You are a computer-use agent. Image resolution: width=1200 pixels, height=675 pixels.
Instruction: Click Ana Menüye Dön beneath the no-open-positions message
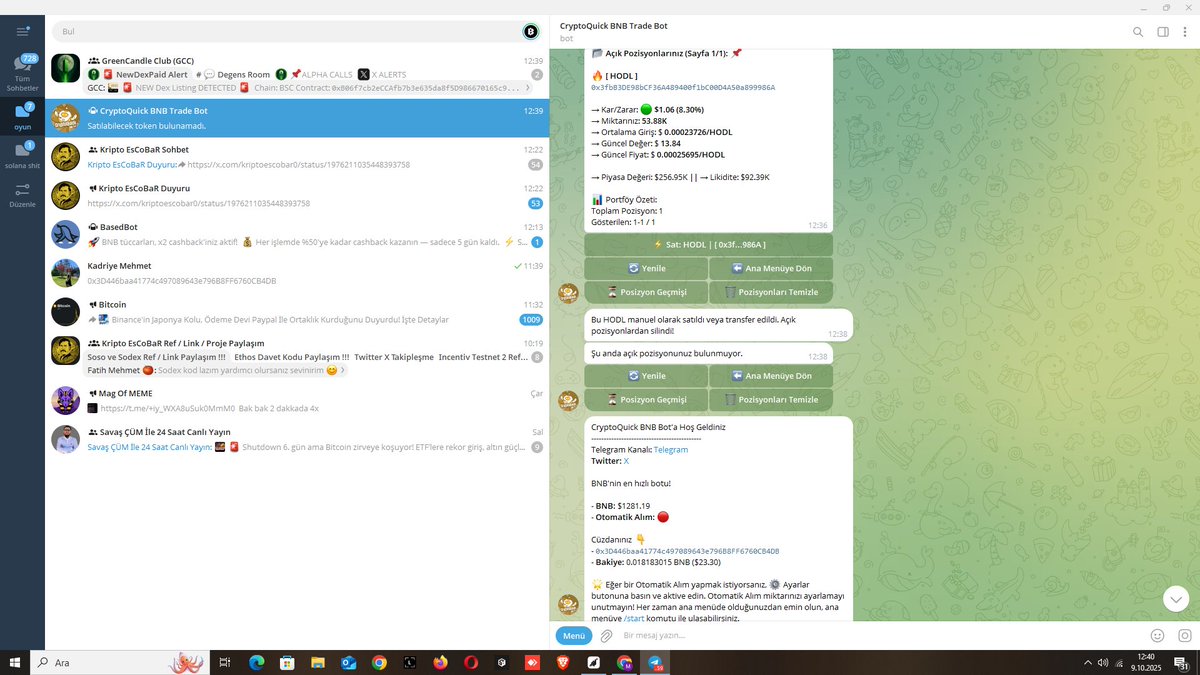[771, 376]
